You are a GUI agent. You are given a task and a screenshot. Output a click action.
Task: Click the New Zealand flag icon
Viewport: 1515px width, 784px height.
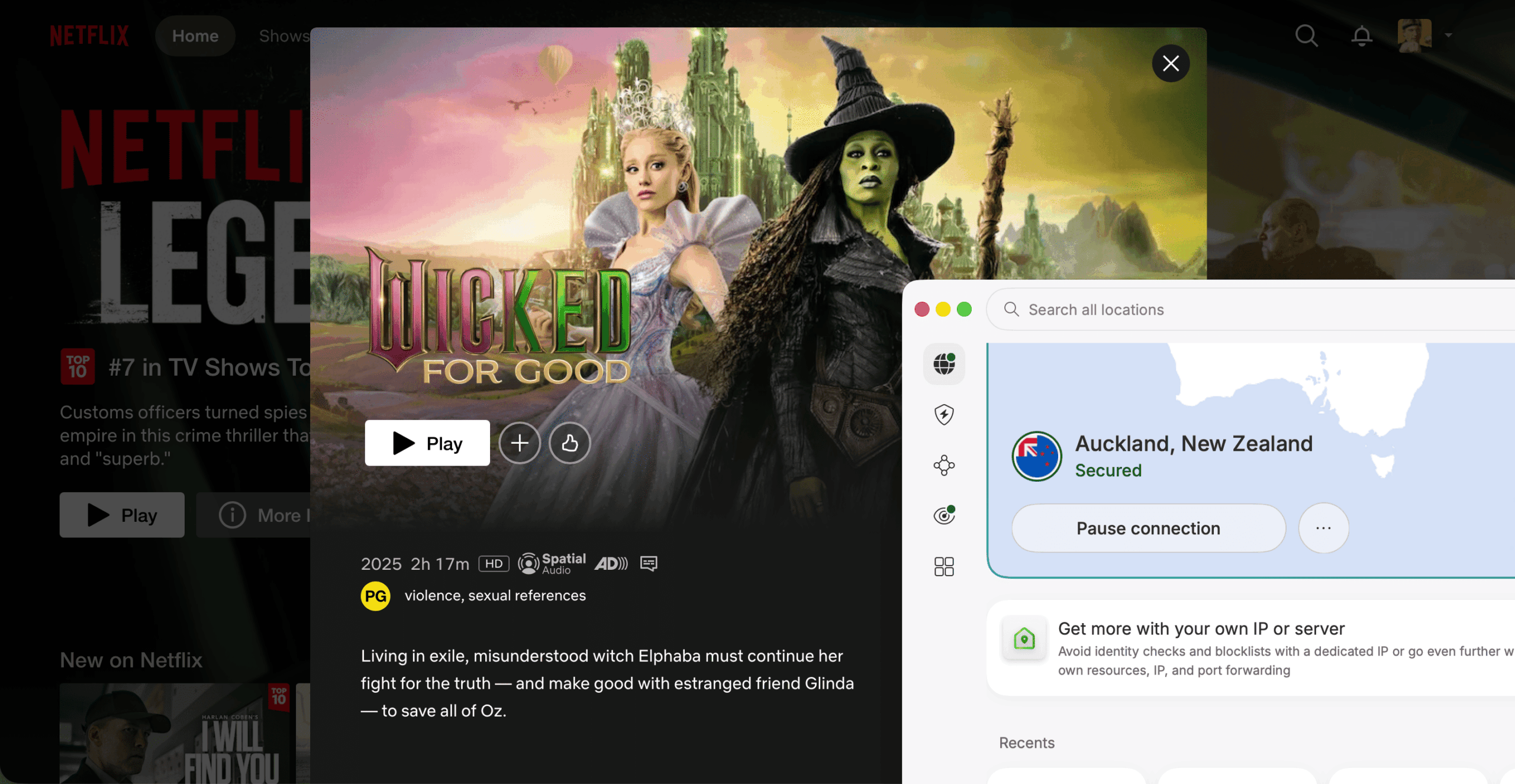click(x=1036, y=456)
